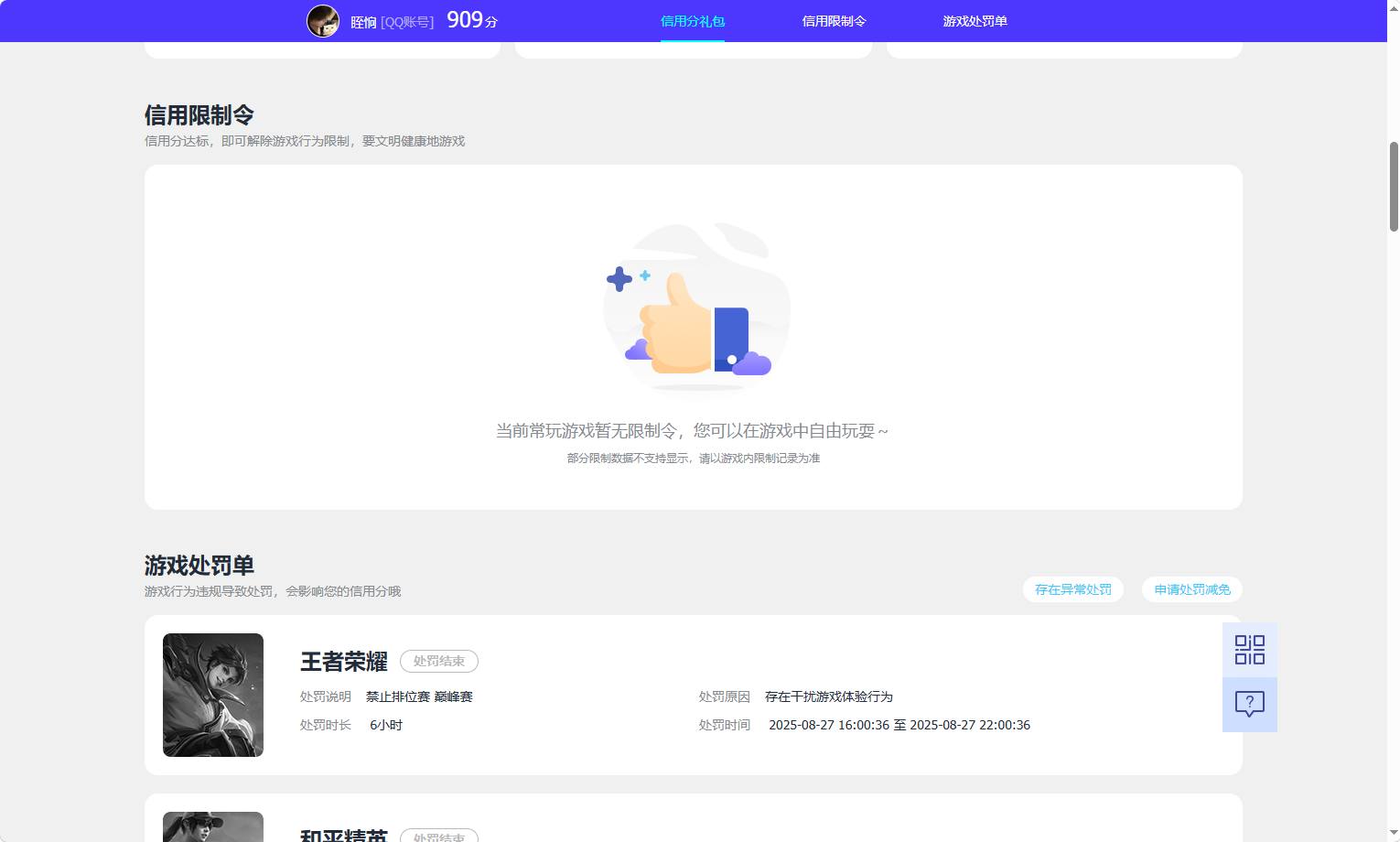Click the 王者荣耀 game thumbnail
Screen dimensions: 1400x842
click(x=213, y=695)
